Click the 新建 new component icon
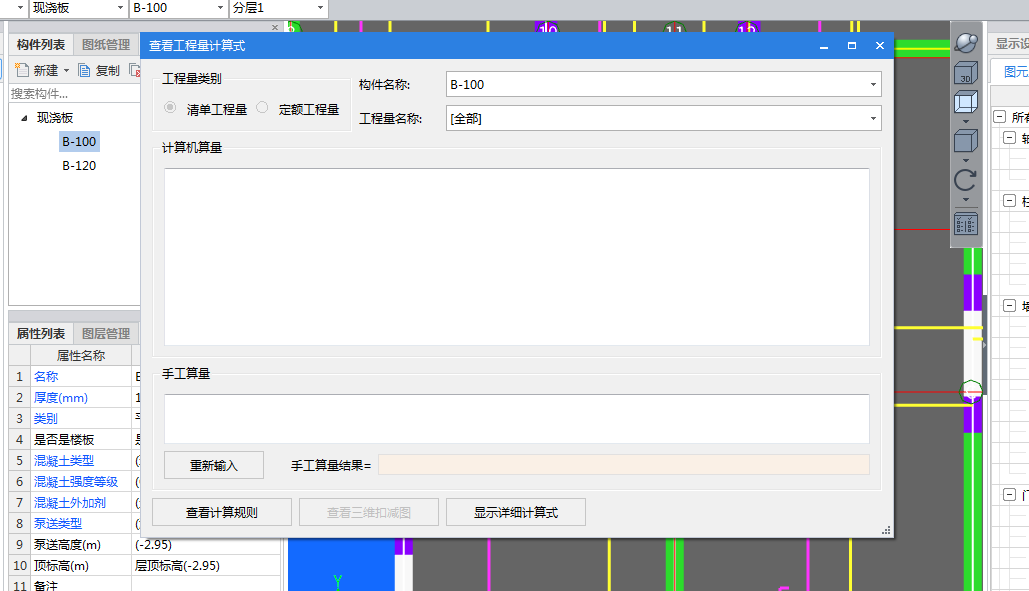Screen dimensions: 1029x591 point(22,70)
